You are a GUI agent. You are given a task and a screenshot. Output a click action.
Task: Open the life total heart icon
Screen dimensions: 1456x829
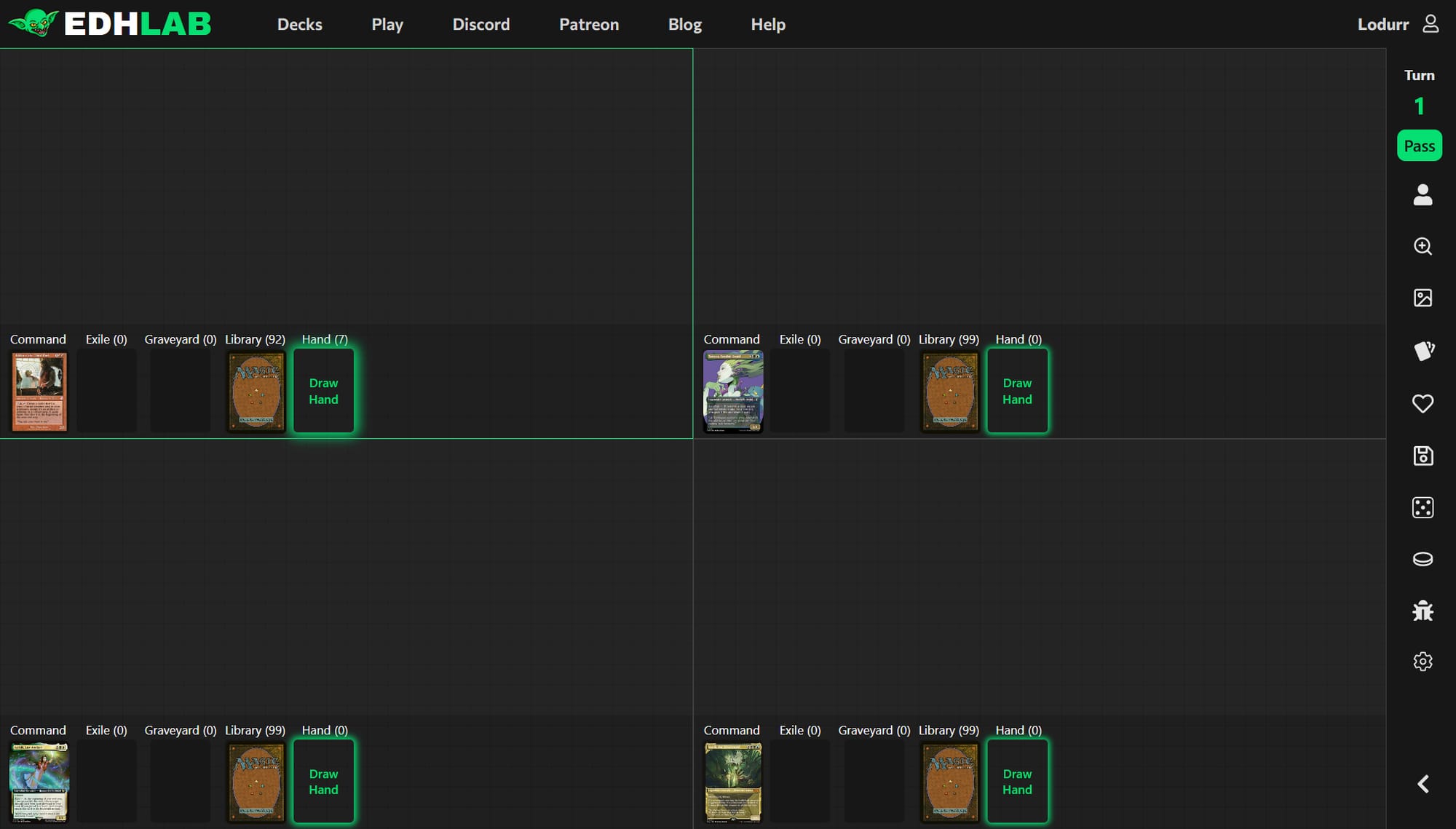1423,403
